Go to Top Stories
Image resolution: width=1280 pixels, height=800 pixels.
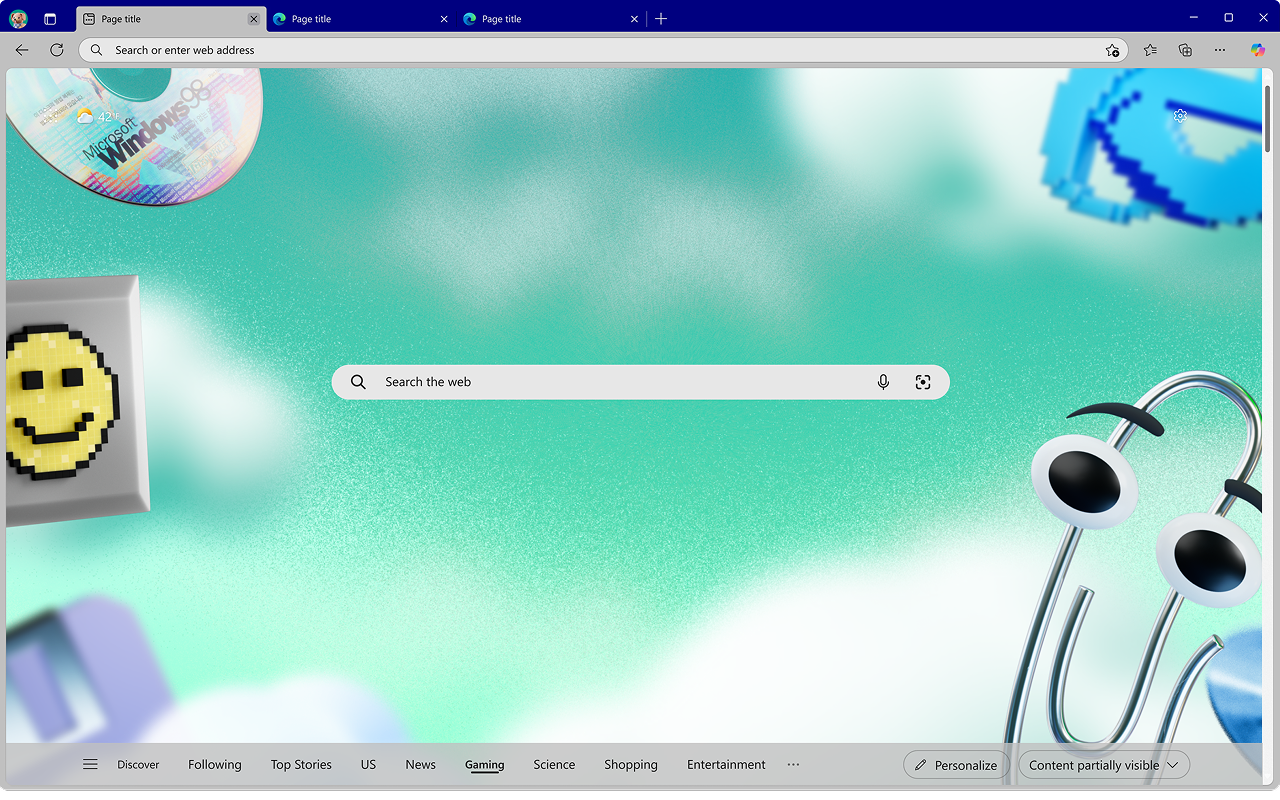click(x=301, y=765)
